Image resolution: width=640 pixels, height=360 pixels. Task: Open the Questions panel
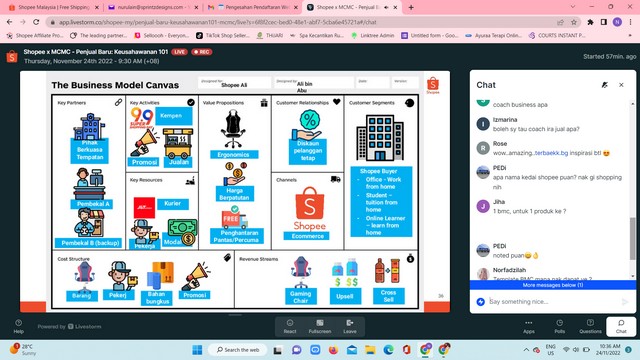click(x=590, y=327)
